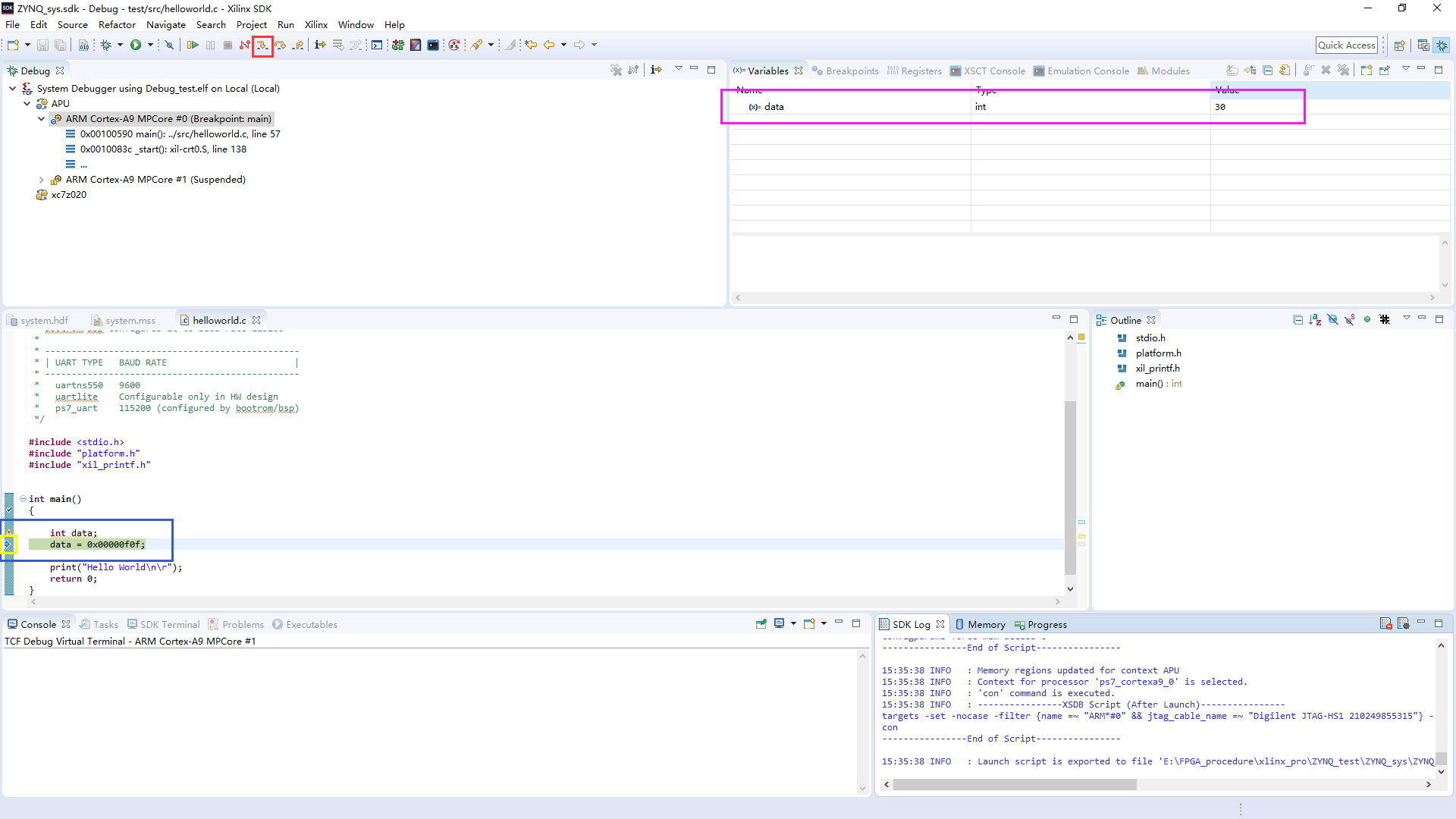Open the Xilinx menu
1456x819 pixels.
[315, 25]
